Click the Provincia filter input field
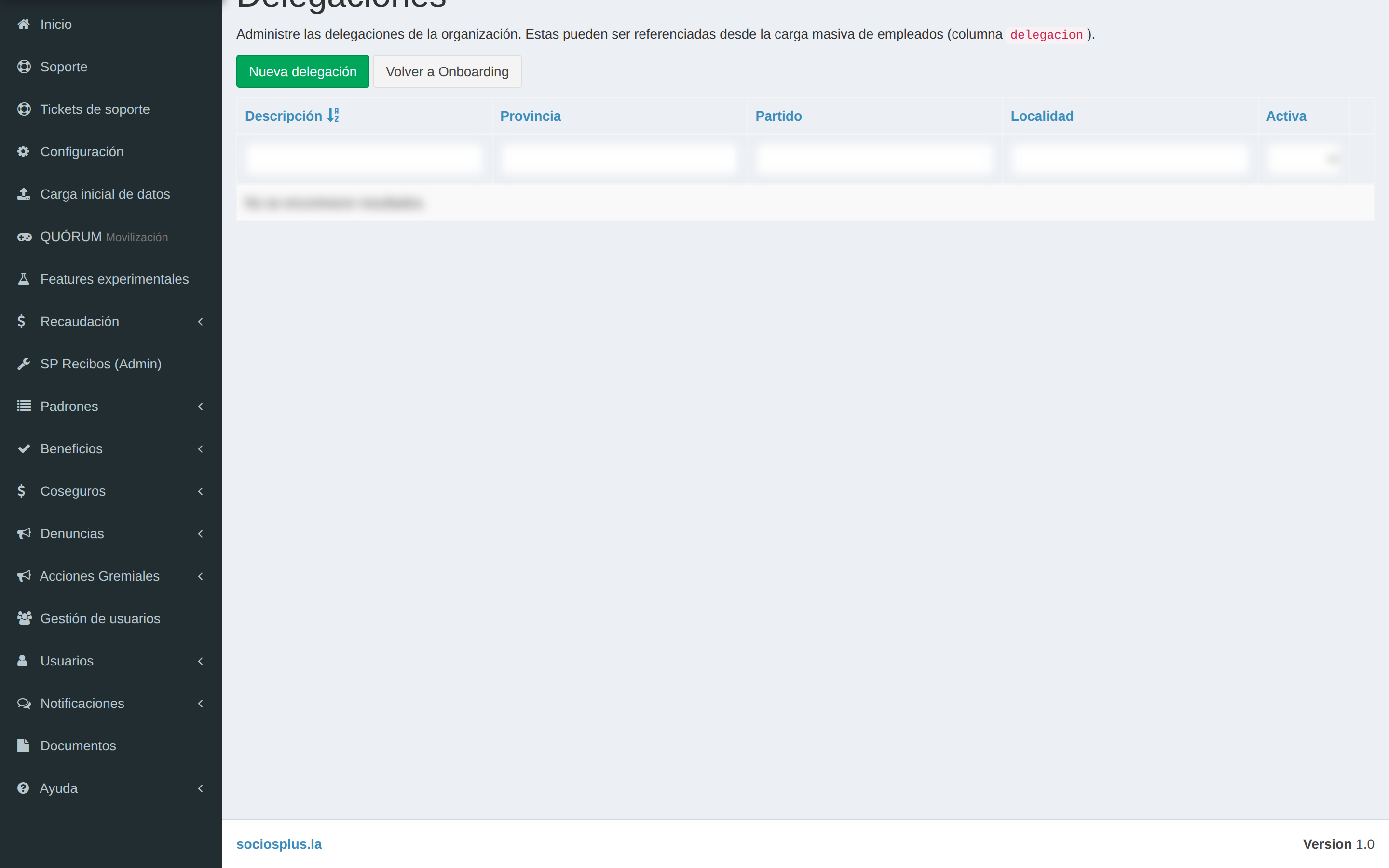The height and width of the screenshot is (868, 1389). point(619,159)
